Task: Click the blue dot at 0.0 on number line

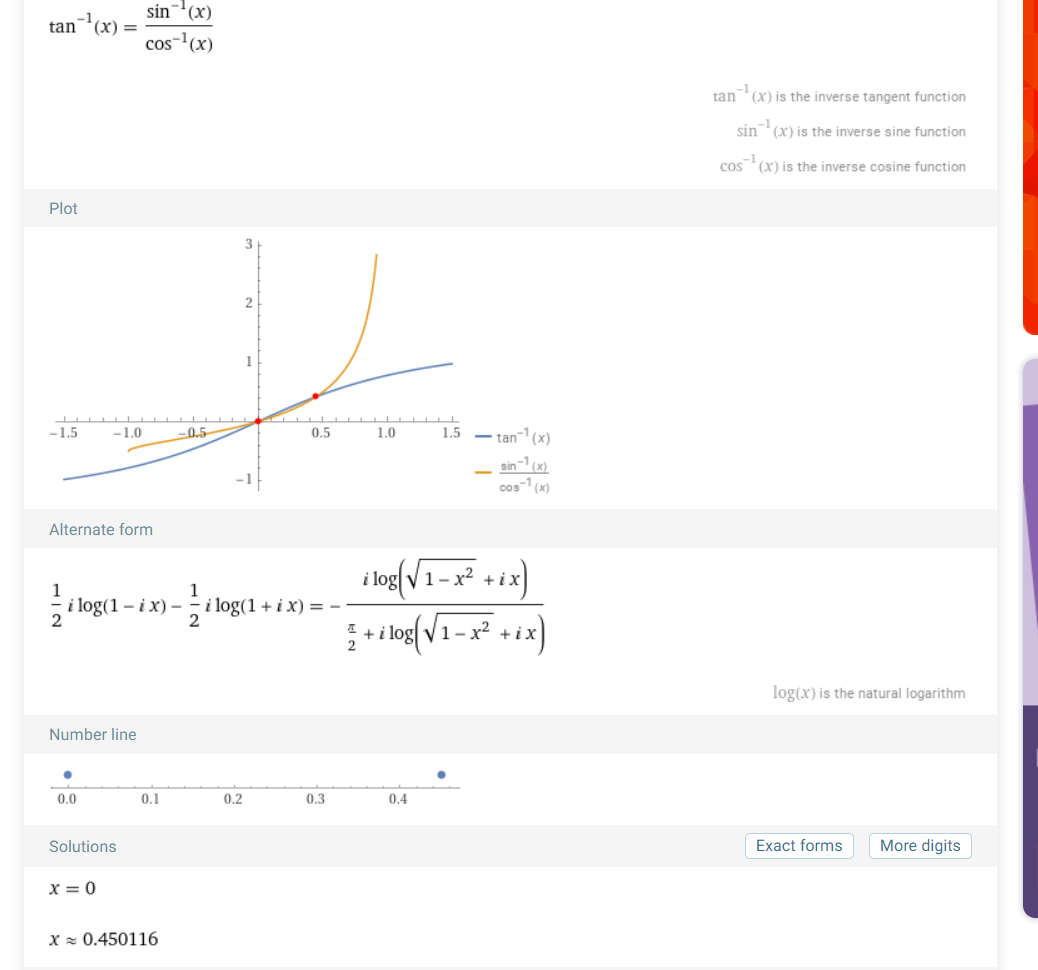Action: point(67,774)
